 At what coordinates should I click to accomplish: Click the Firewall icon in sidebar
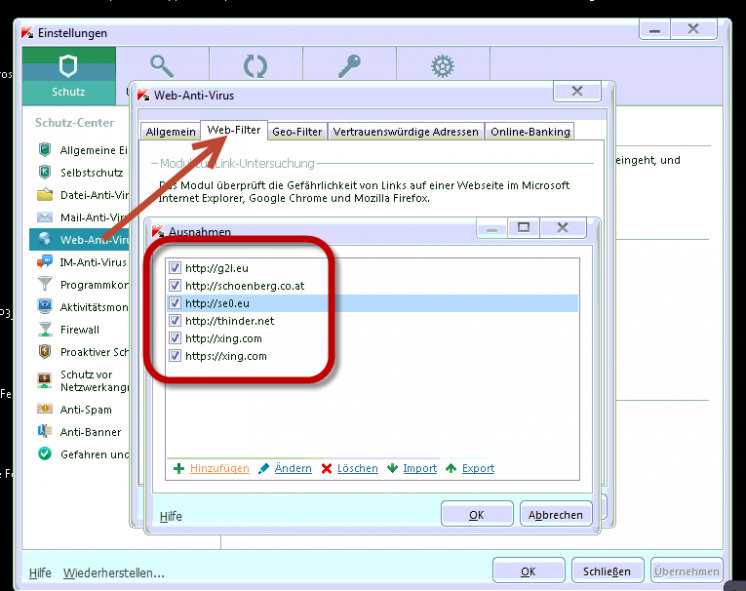[45, 329]
